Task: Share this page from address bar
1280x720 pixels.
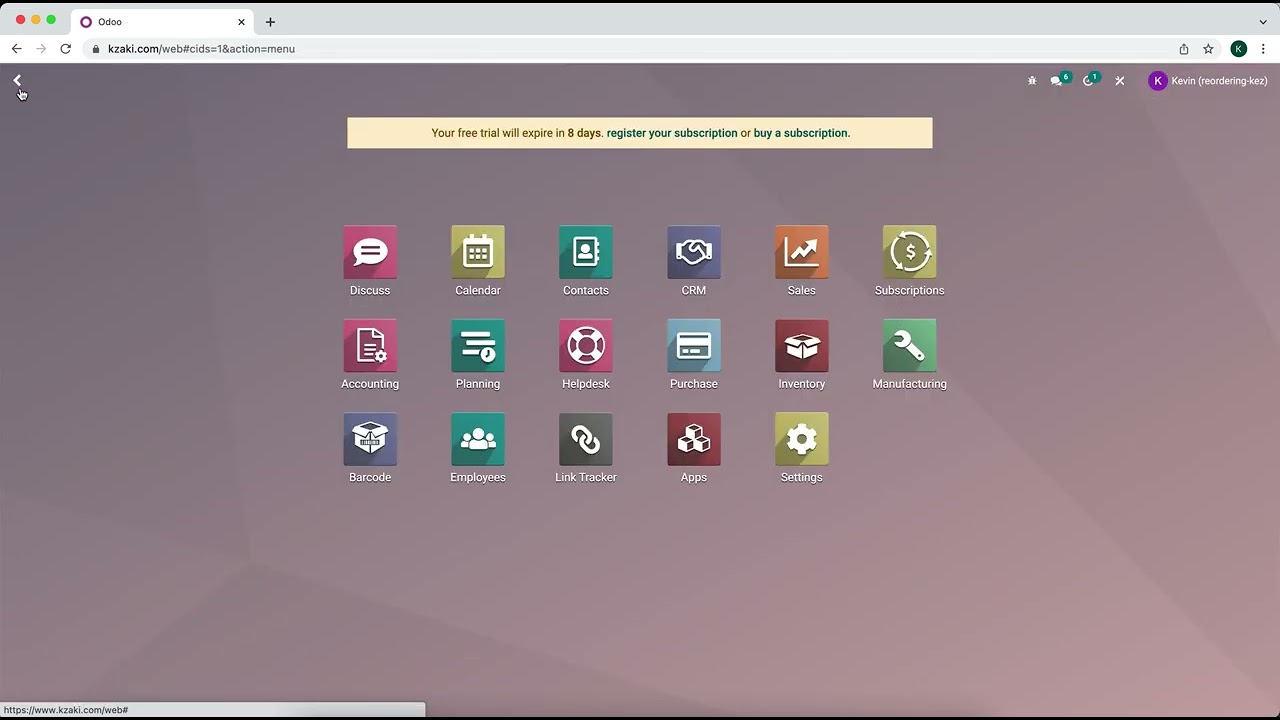Action: [1184, 49]
